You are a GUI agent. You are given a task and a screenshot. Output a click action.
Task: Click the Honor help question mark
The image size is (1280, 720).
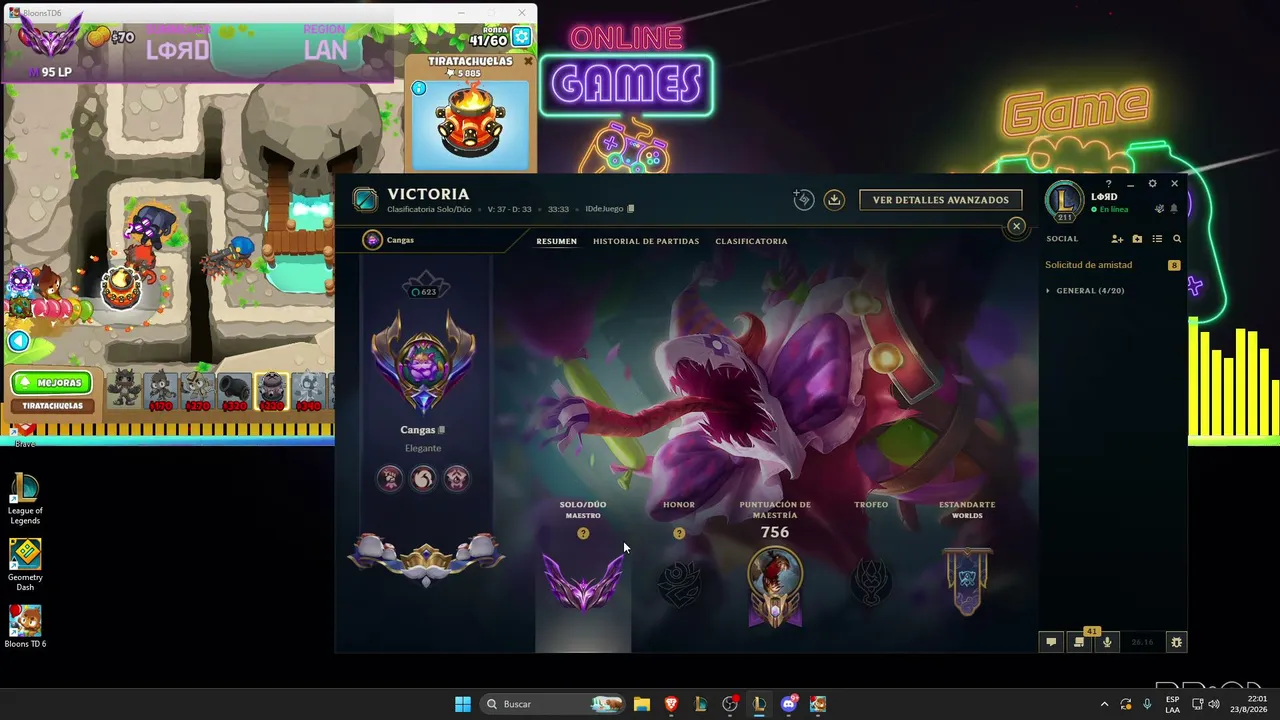pyautogui.click(x=679, y=534)
